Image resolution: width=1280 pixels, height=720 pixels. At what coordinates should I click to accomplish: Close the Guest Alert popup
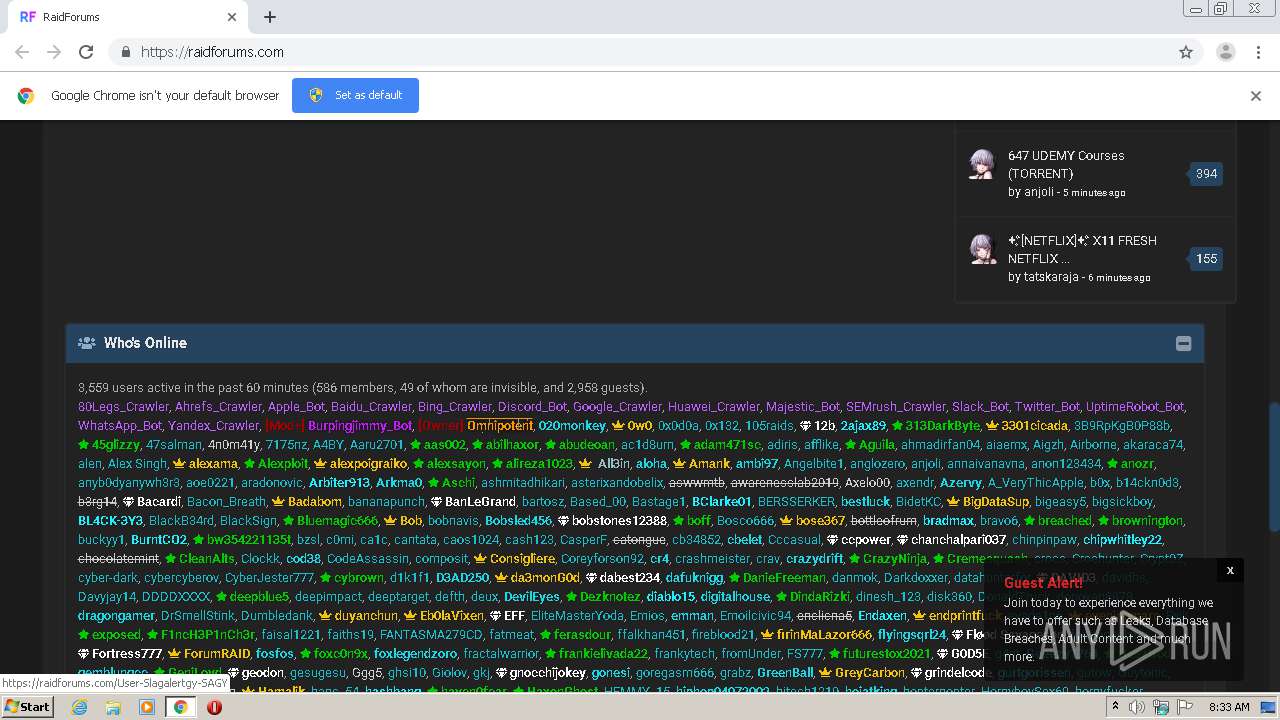pyautogui.click(x=1230, y=570)
